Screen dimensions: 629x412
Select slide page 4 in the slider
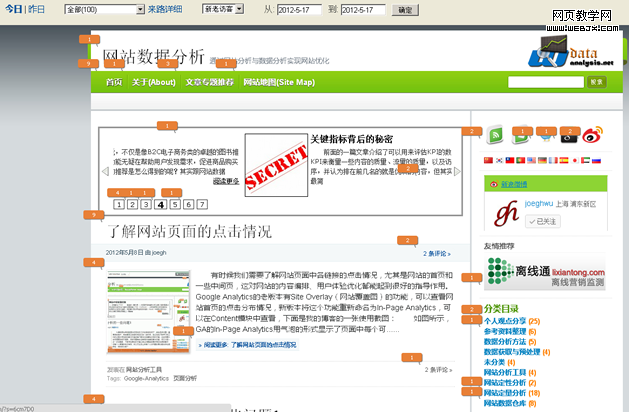pyautogui.click(x=160, y=205)
